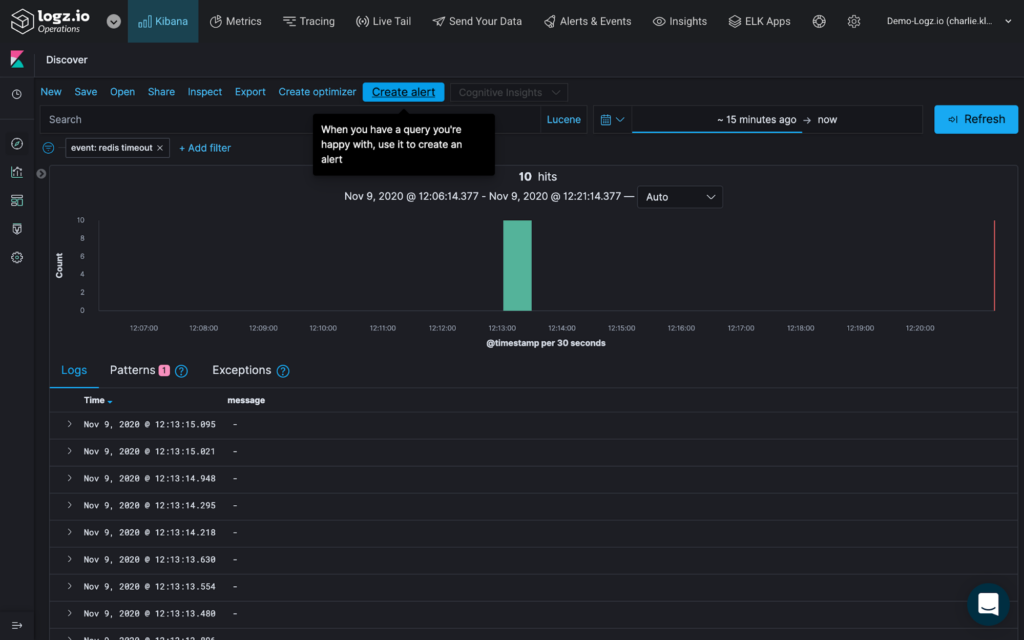Open the Auto interval dropdown above the histogram
This screenshot has height=640, width=1024.
680,197
